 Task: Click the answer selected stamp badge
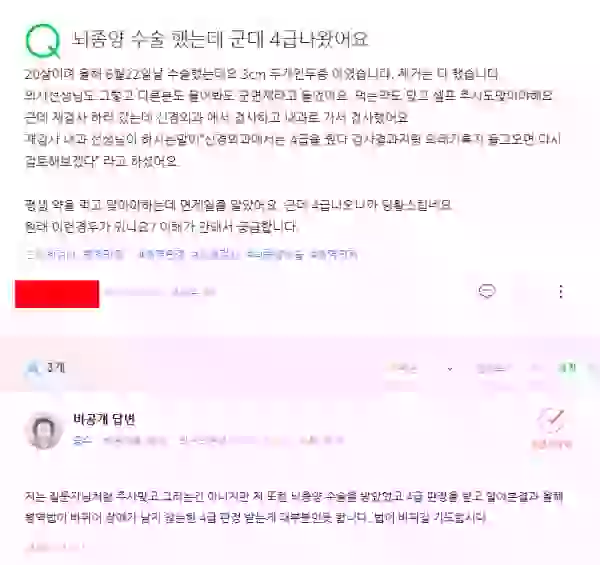coord(551,428)
